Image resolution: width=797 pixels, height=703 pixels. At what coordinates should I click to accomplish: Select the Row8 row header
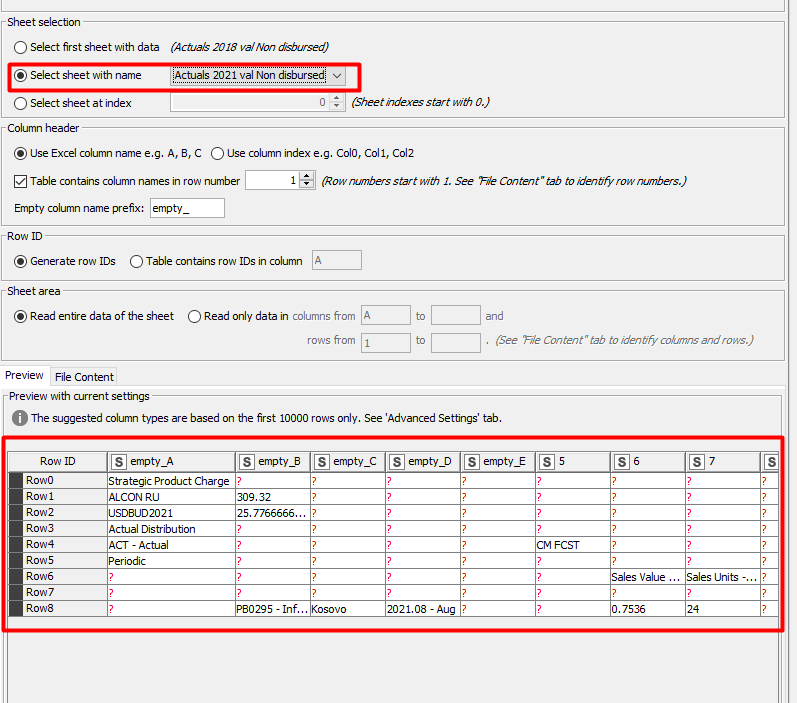pos(57,608)
